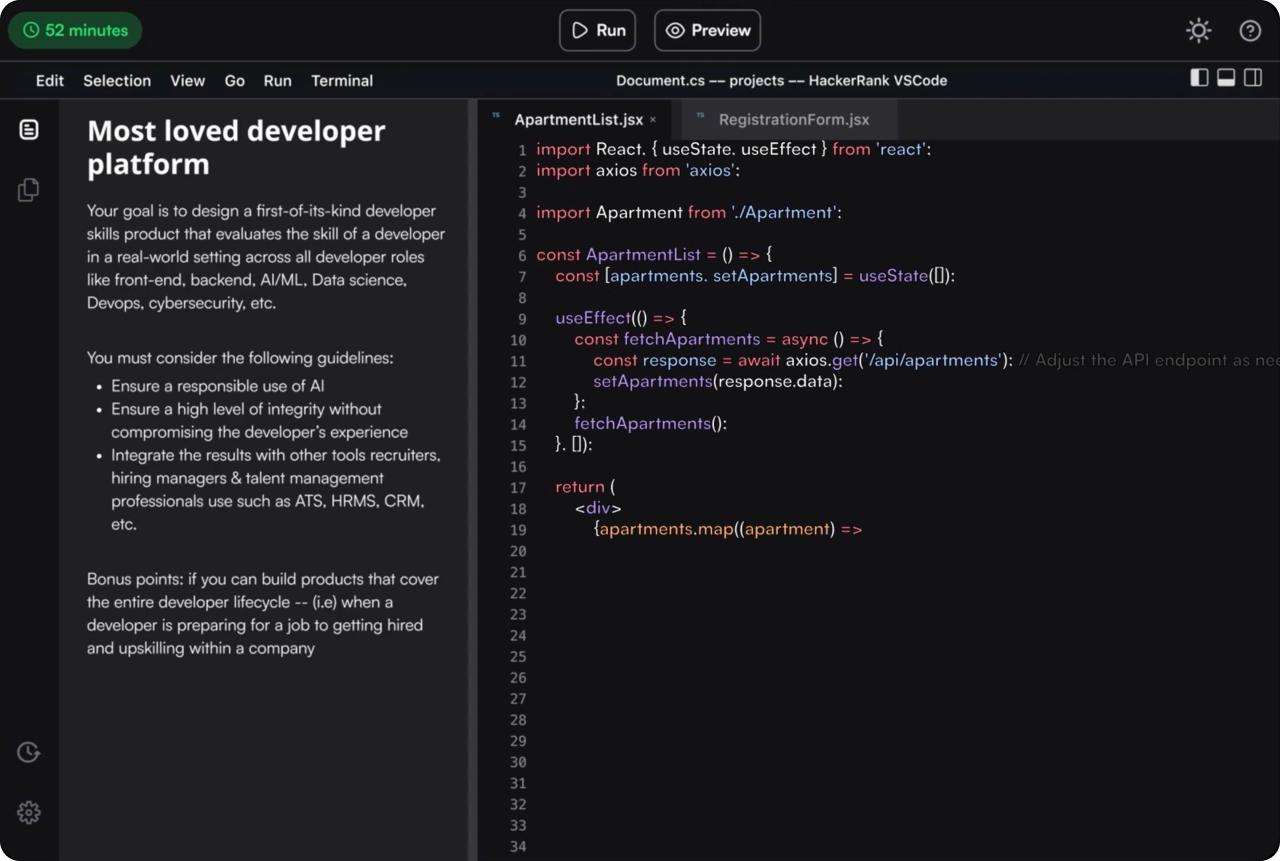1280x861 pixels.
Task: Expand the View menu options
Action: pos(187,80)
